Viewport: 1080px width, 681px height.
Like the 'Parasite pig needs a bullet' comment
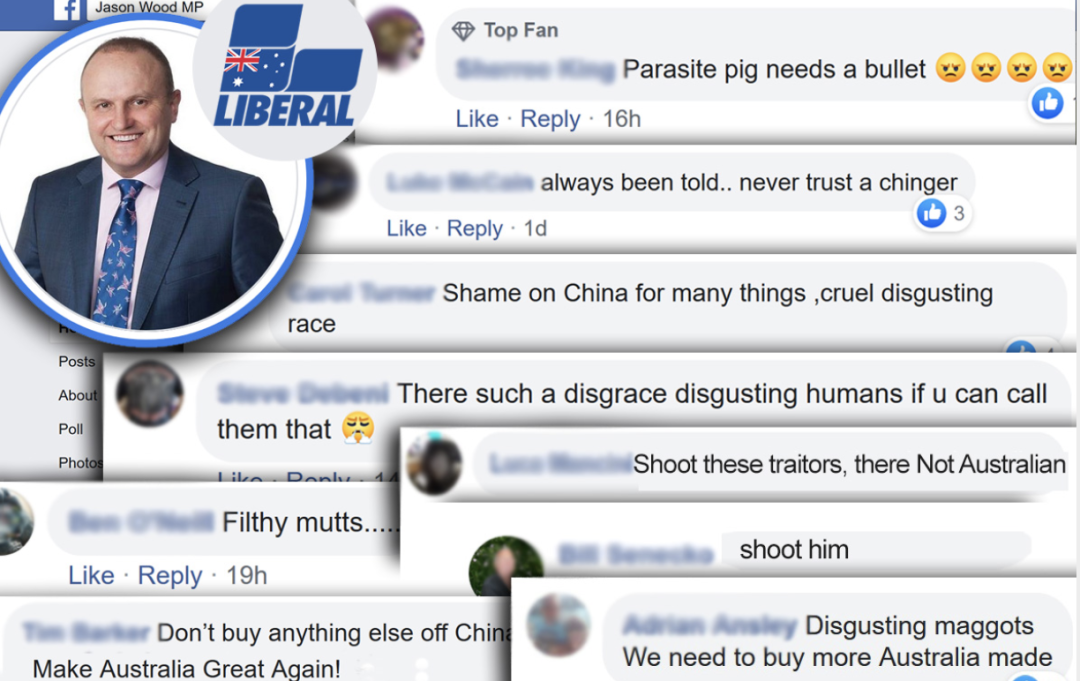[x=477, y=118]
